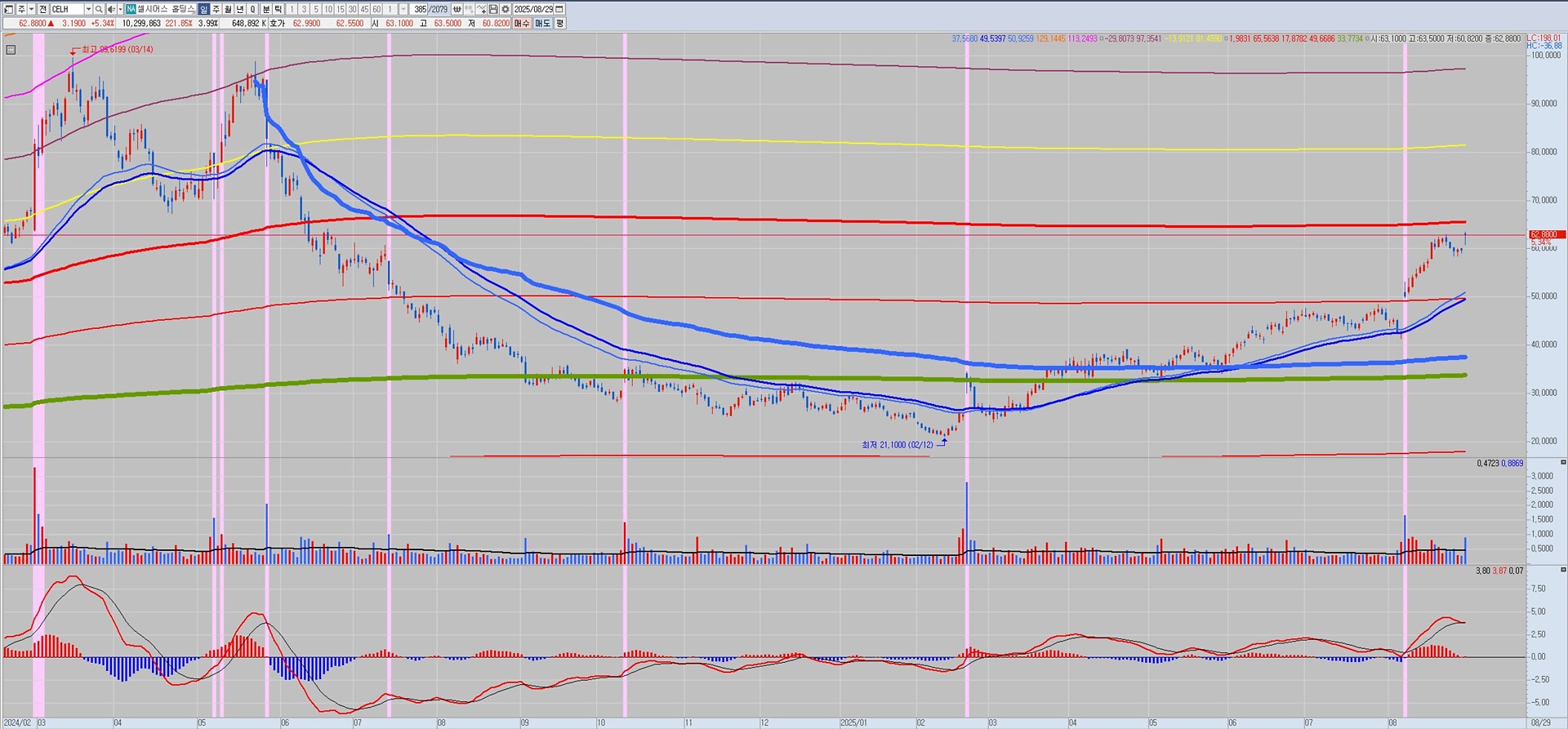Click the bid price 62.5500
1568x729 pixels.
pos(350,24)
